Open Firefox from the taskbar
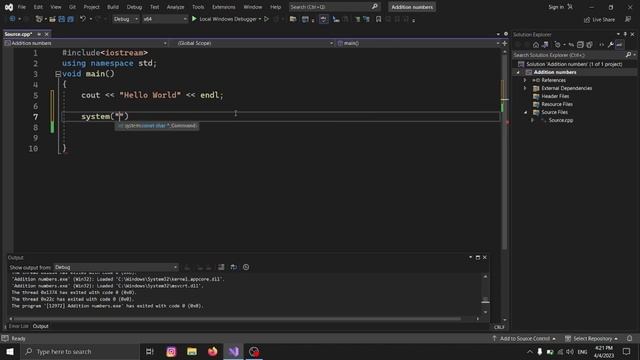This screenshot has height=360, width=640. coord(213,351)
